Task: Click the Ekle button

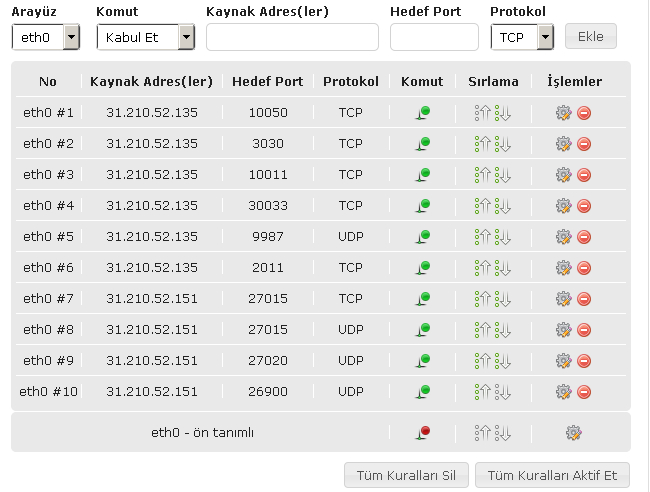Action: tap(591, 36)
